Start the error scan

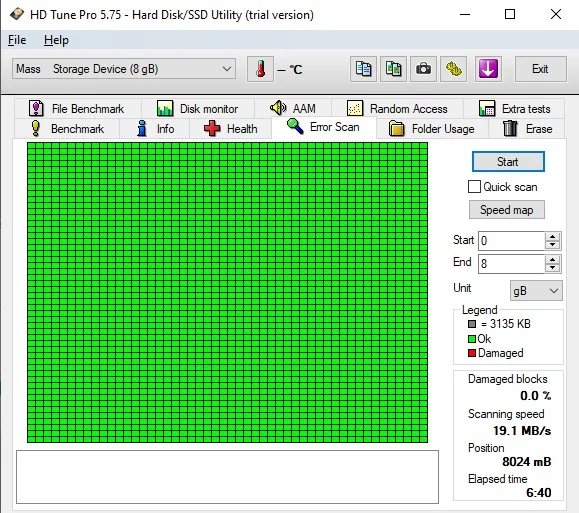click(508, 162)
